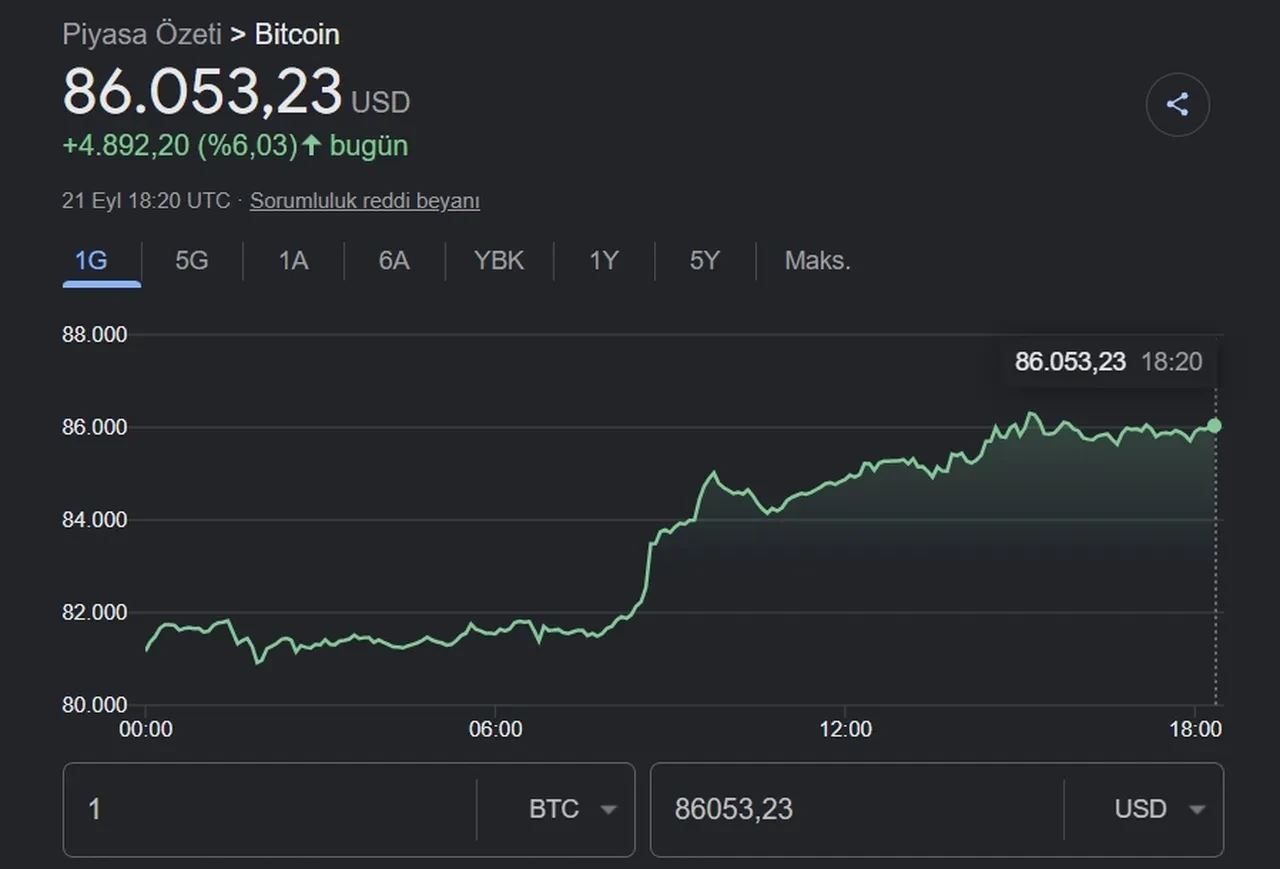1280x869 pixels.
Task: Switch to the YBK time range tab
Action: tap(499, 261)
